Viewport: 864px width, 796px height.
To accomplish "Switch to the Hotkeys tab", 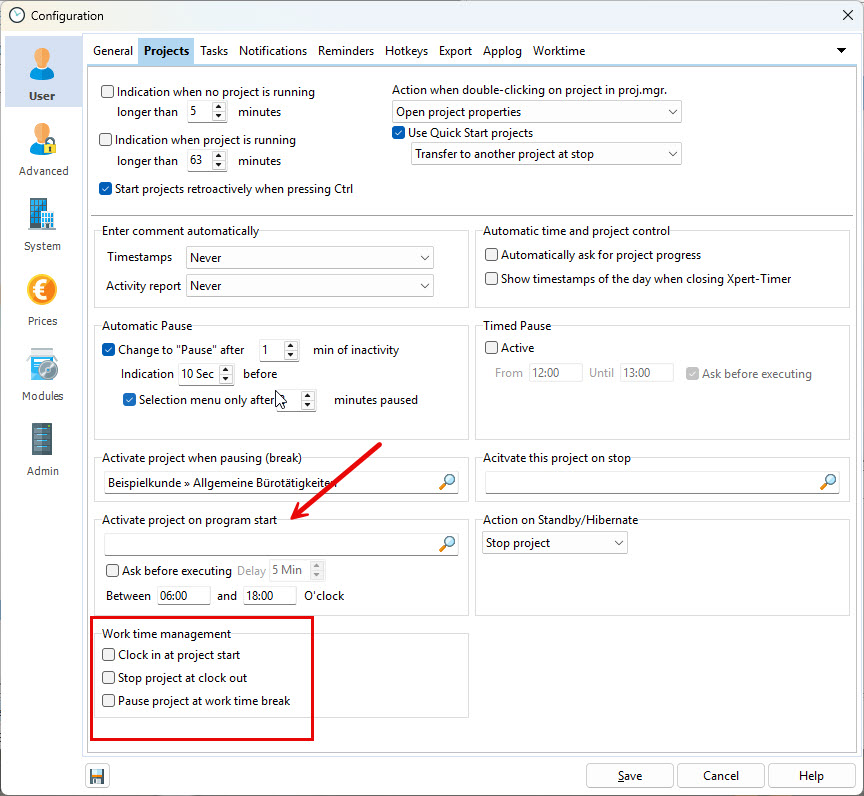I will 406,51.
